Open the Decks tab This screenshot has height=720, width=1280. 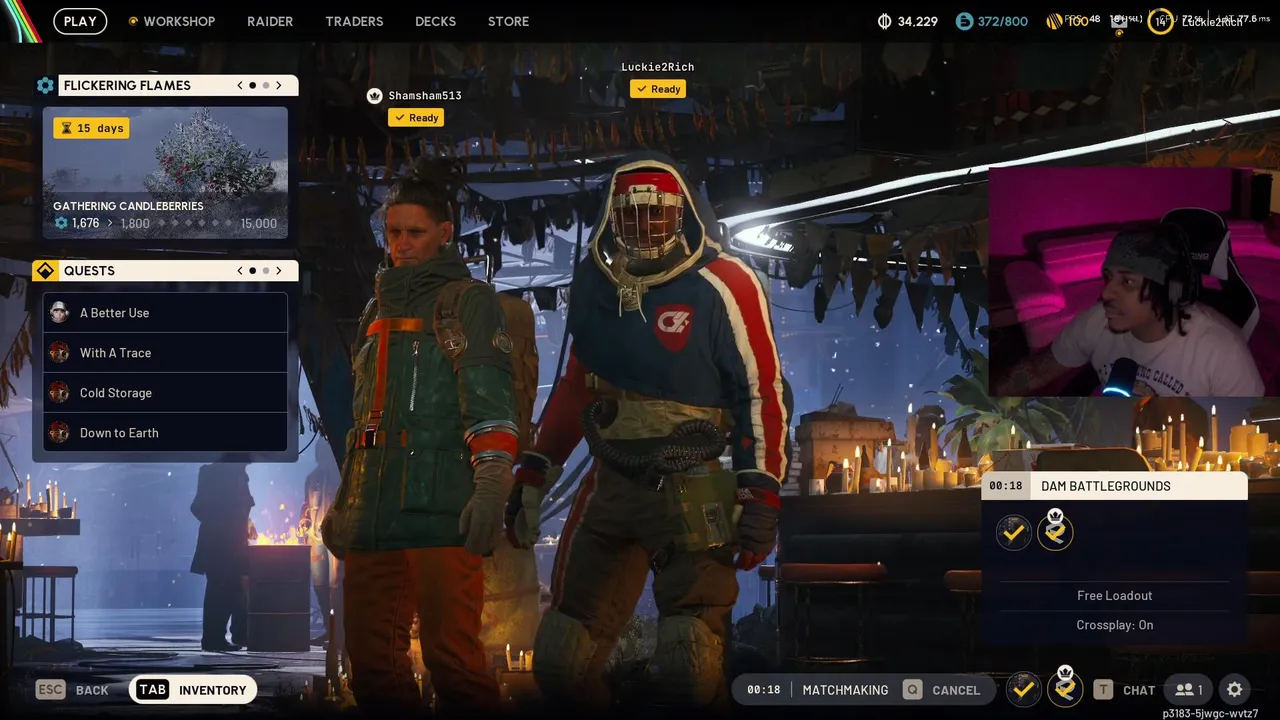point(435,21)
